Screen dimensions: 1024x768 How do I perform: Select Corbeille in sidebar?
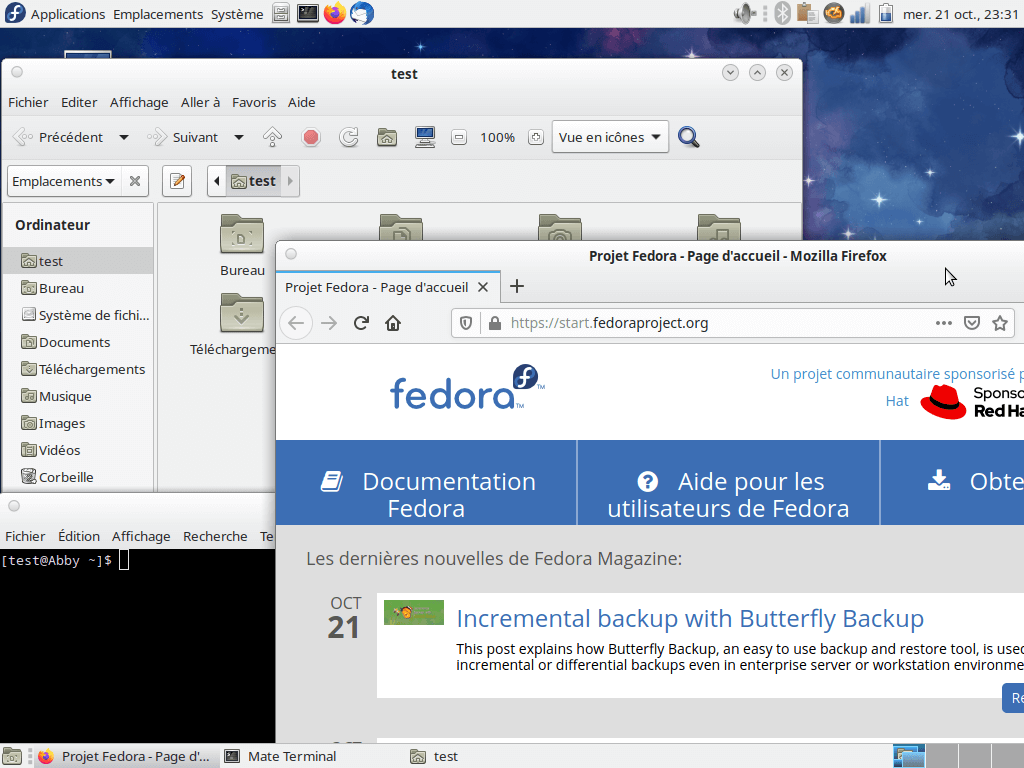(78, 477)
